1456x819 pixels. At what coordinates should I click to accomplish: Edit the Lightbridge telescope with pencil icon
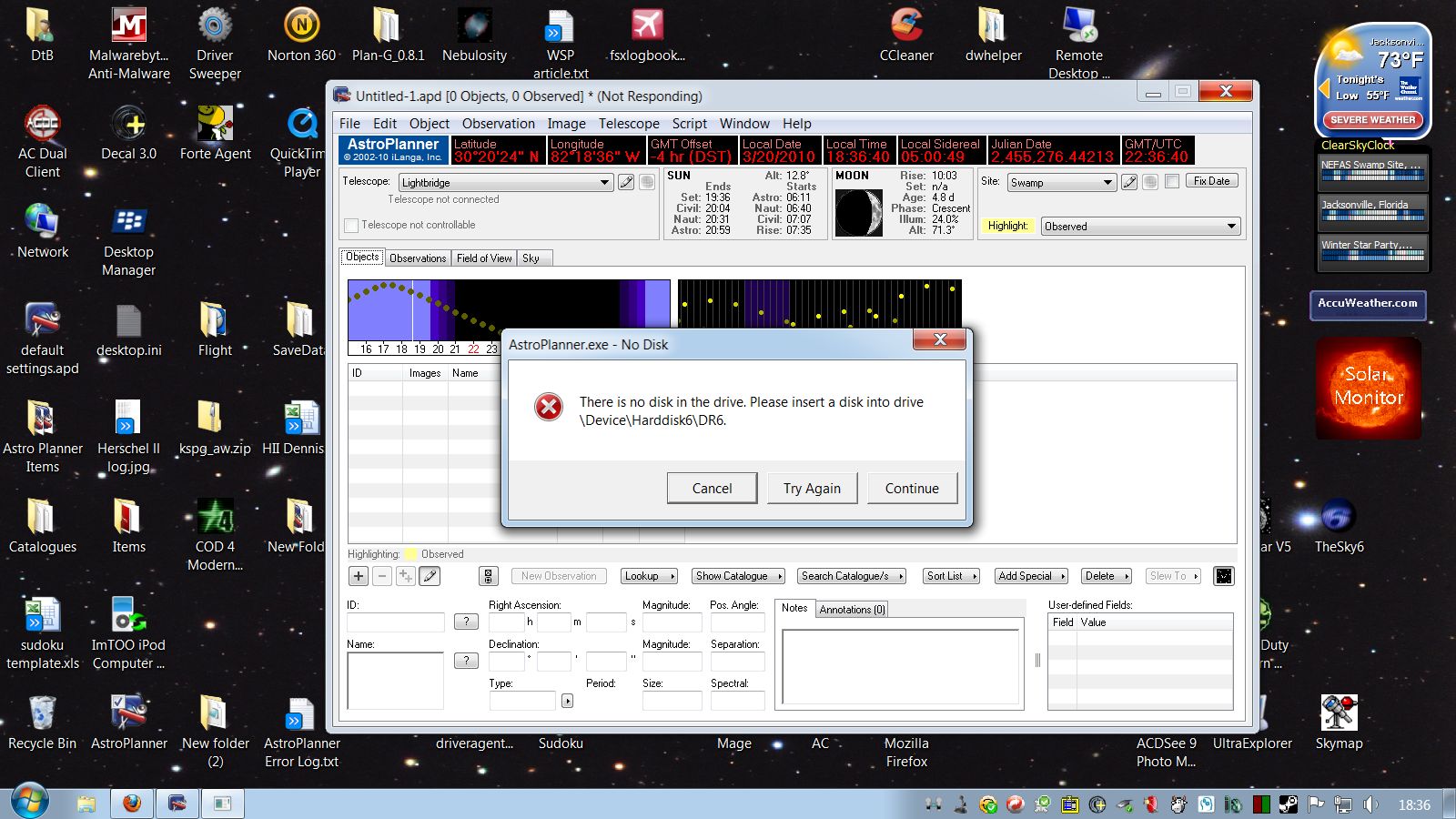(x=626, y=182)
